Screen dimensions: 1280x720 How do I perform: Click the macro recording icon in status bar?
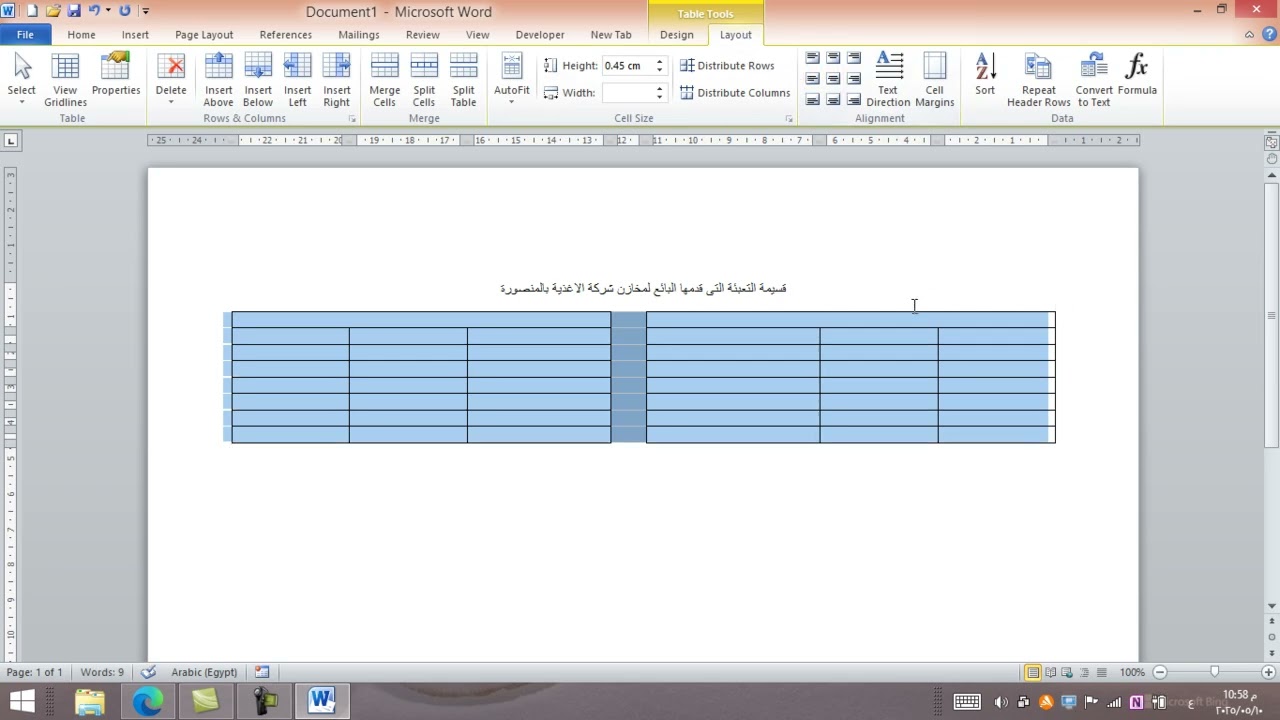(x=262, y=672)
